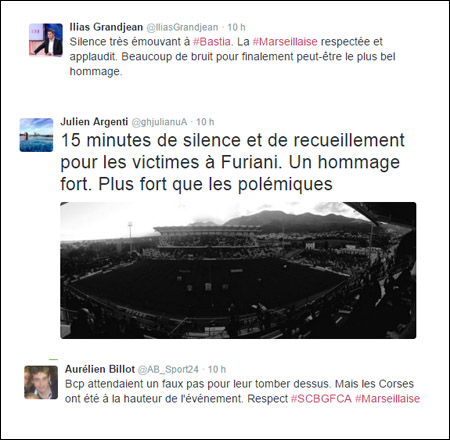This screenshot has height=440, width=450.
Task: Open the black-and-white stadium photo
Action: click(238, 270)
